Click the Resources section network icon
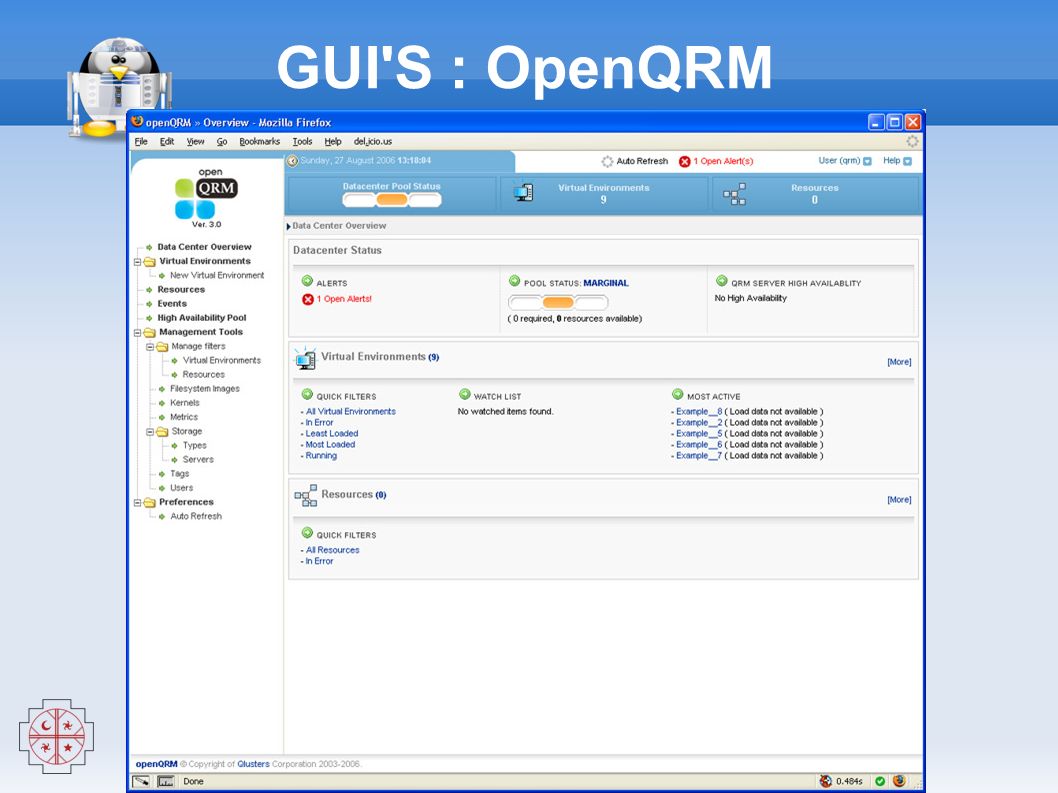1058x793 pixels. pyautogui.click(x=306, y=495)
